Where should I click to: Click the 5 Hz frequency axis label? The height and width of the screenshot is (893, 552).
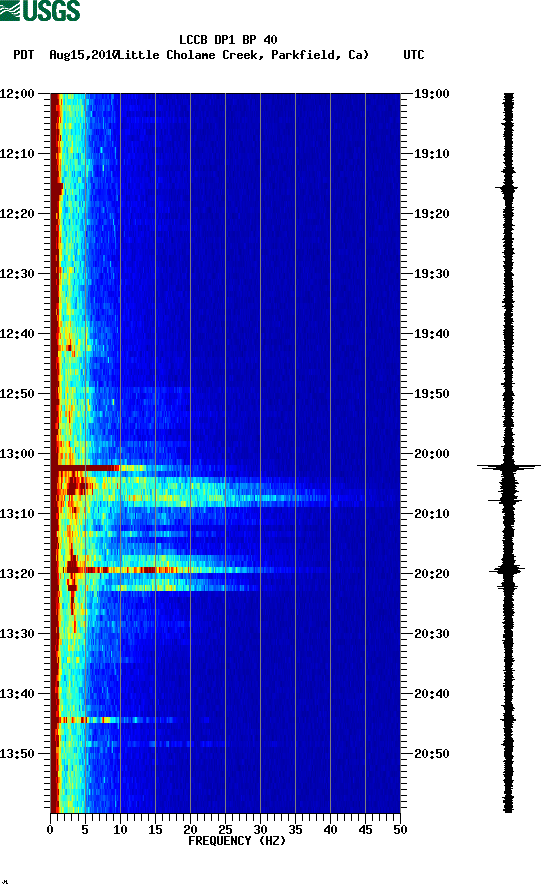(x=85, y=830)
